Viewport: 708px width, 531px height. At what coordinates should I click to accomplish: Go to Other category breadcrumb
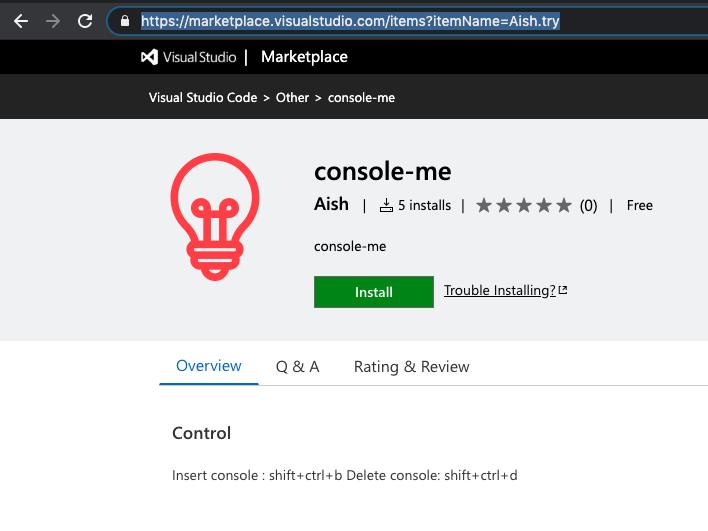tap(292, 98)
